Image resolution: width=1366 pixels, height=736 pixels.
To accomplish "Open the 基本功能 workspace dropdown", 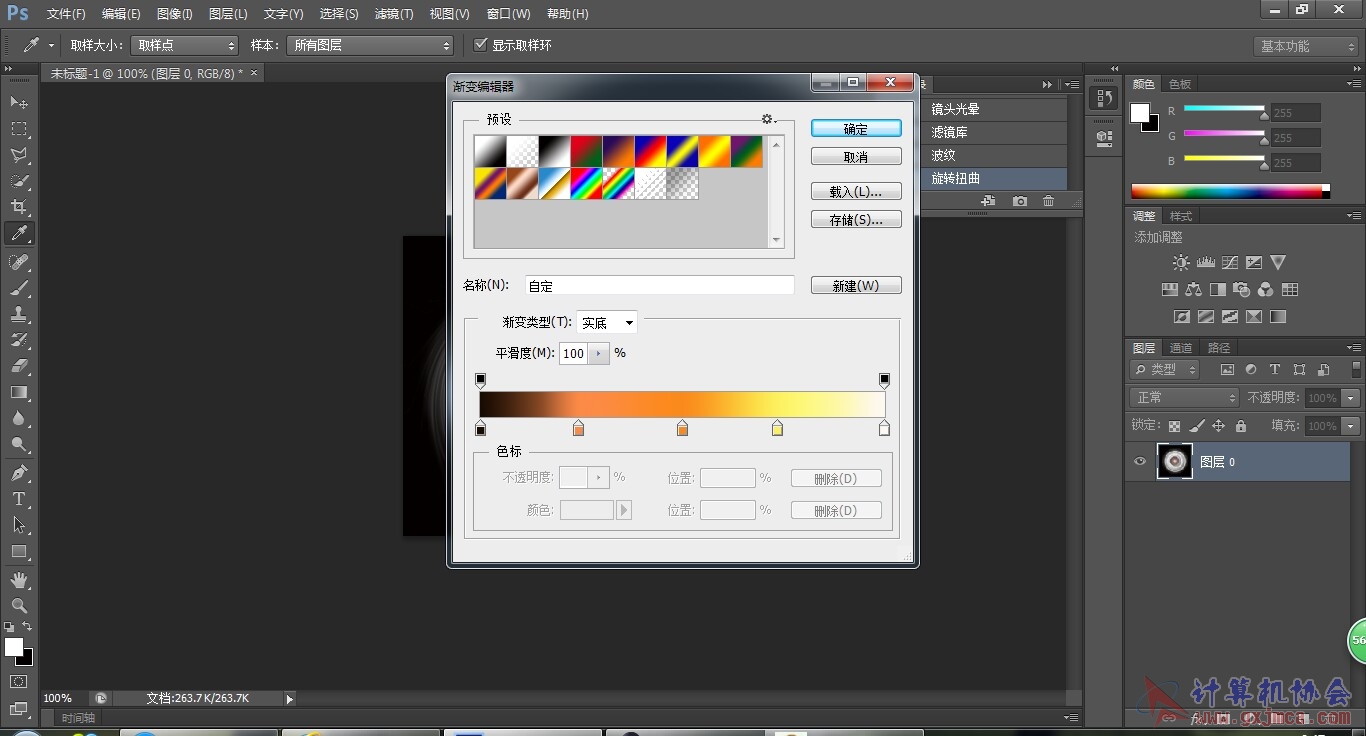I will point(1306,46).
